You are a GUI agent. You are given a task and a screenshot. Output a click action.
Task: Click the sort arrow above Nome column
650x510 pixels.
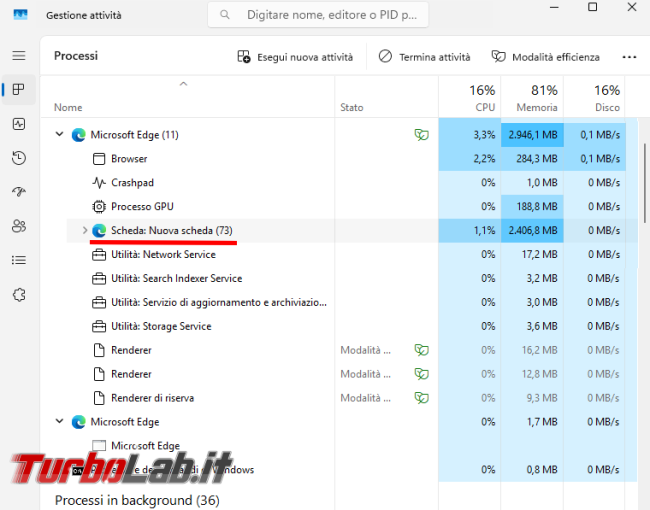(183, 84)
